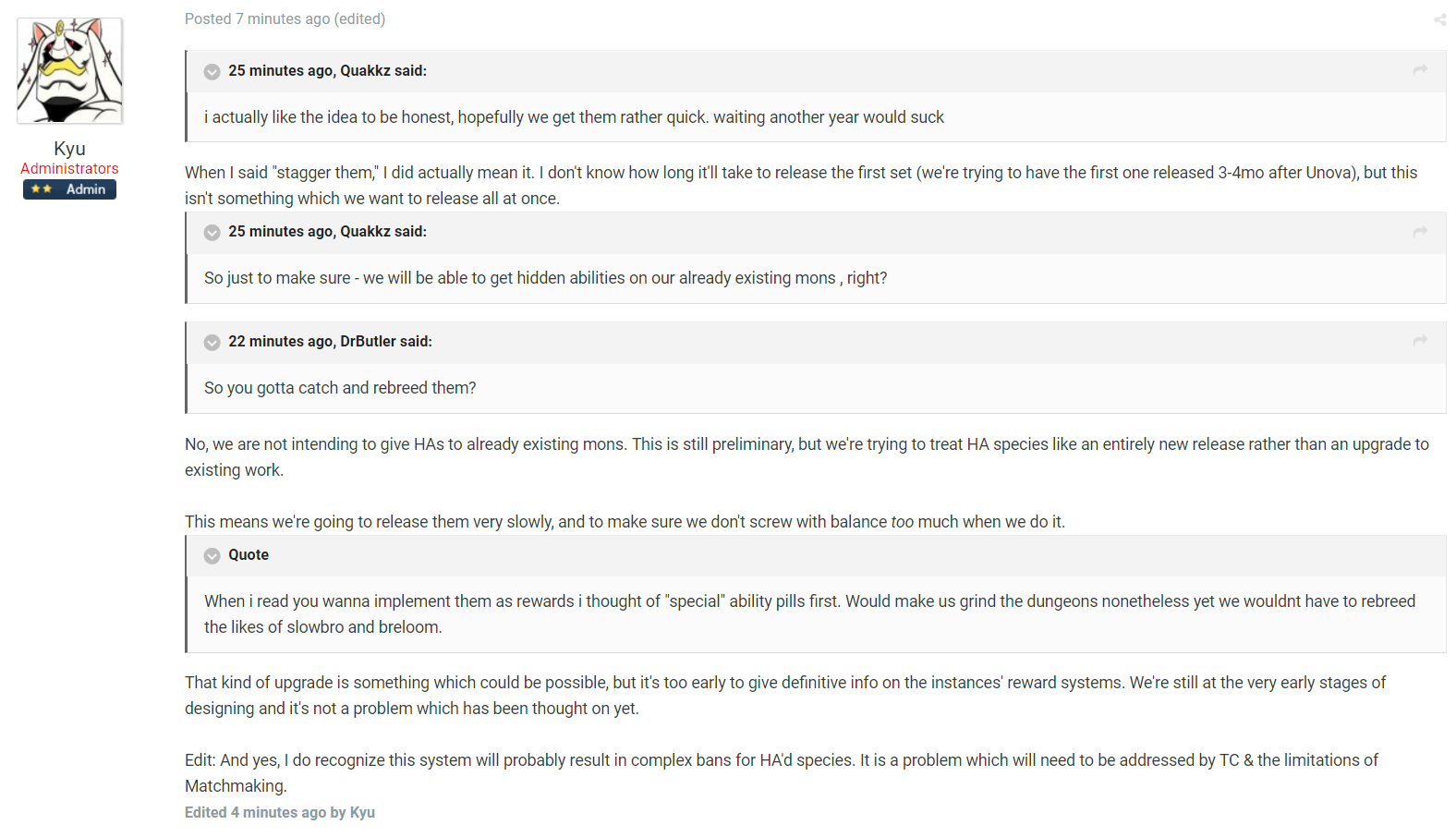Go to Quakkz's original post about waiting another year

(1420, 70)
